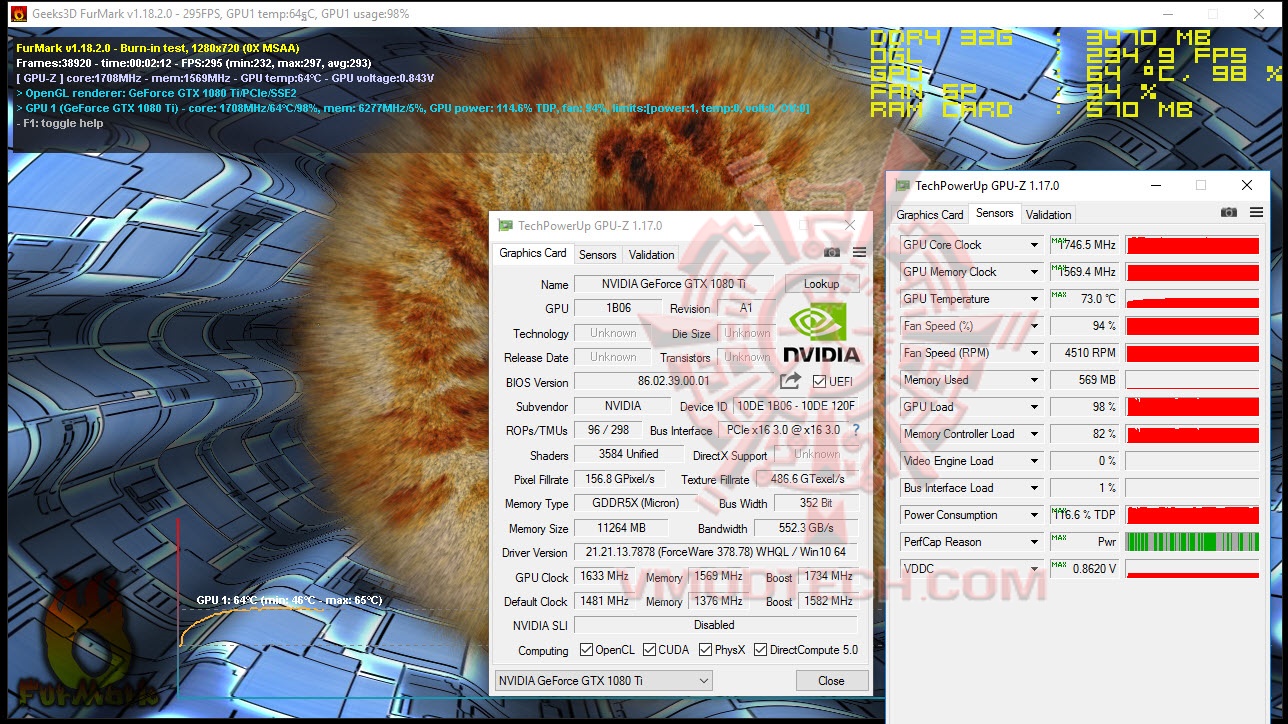Click the Fan Speed value 4510 RPM
1288x724 pixels.
pyautogui.click(x=1085, y=353)
